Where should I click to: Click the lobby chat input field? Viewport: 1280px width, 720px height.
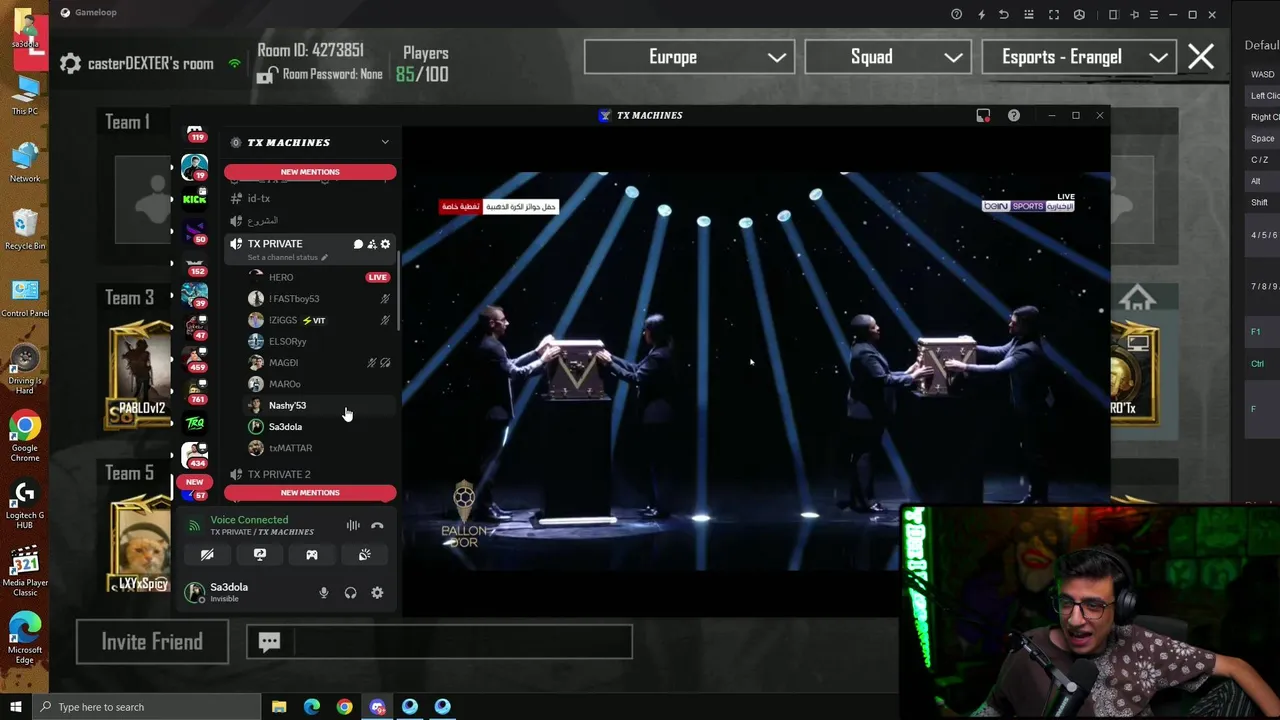pyautogui.click(x=440, y=642)
